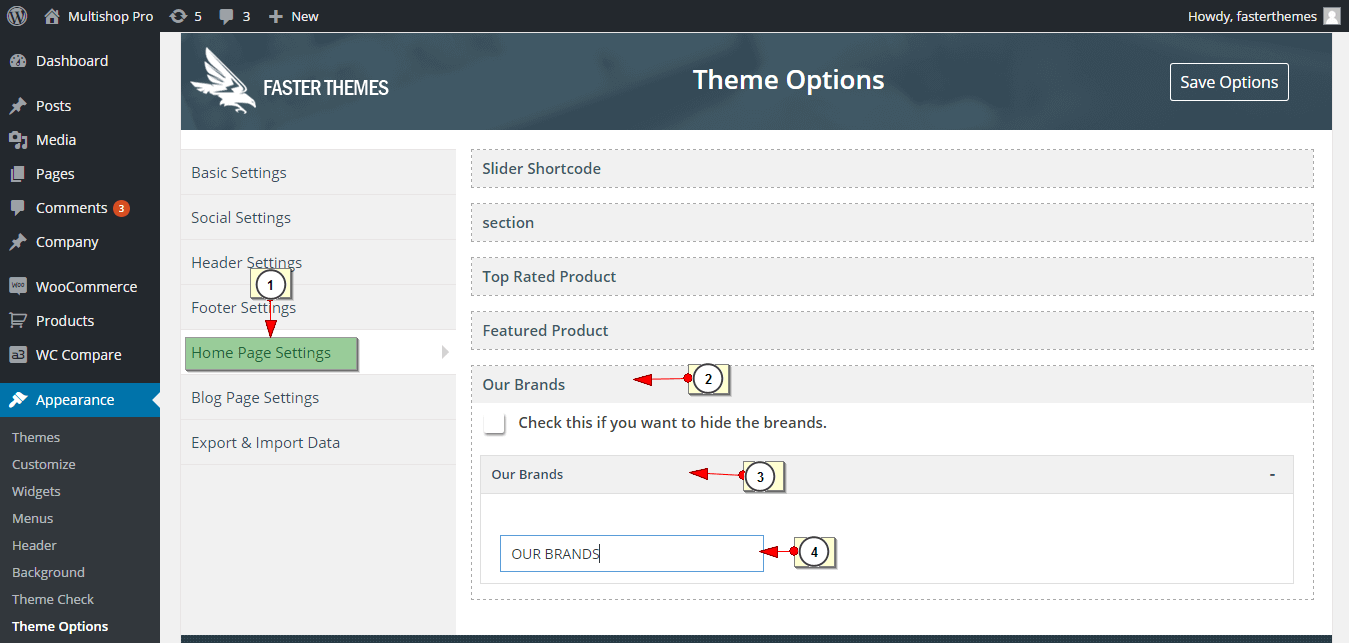
Task: Open Footer Settings tab
Action: pyautogui.click(x=318, y=308)
